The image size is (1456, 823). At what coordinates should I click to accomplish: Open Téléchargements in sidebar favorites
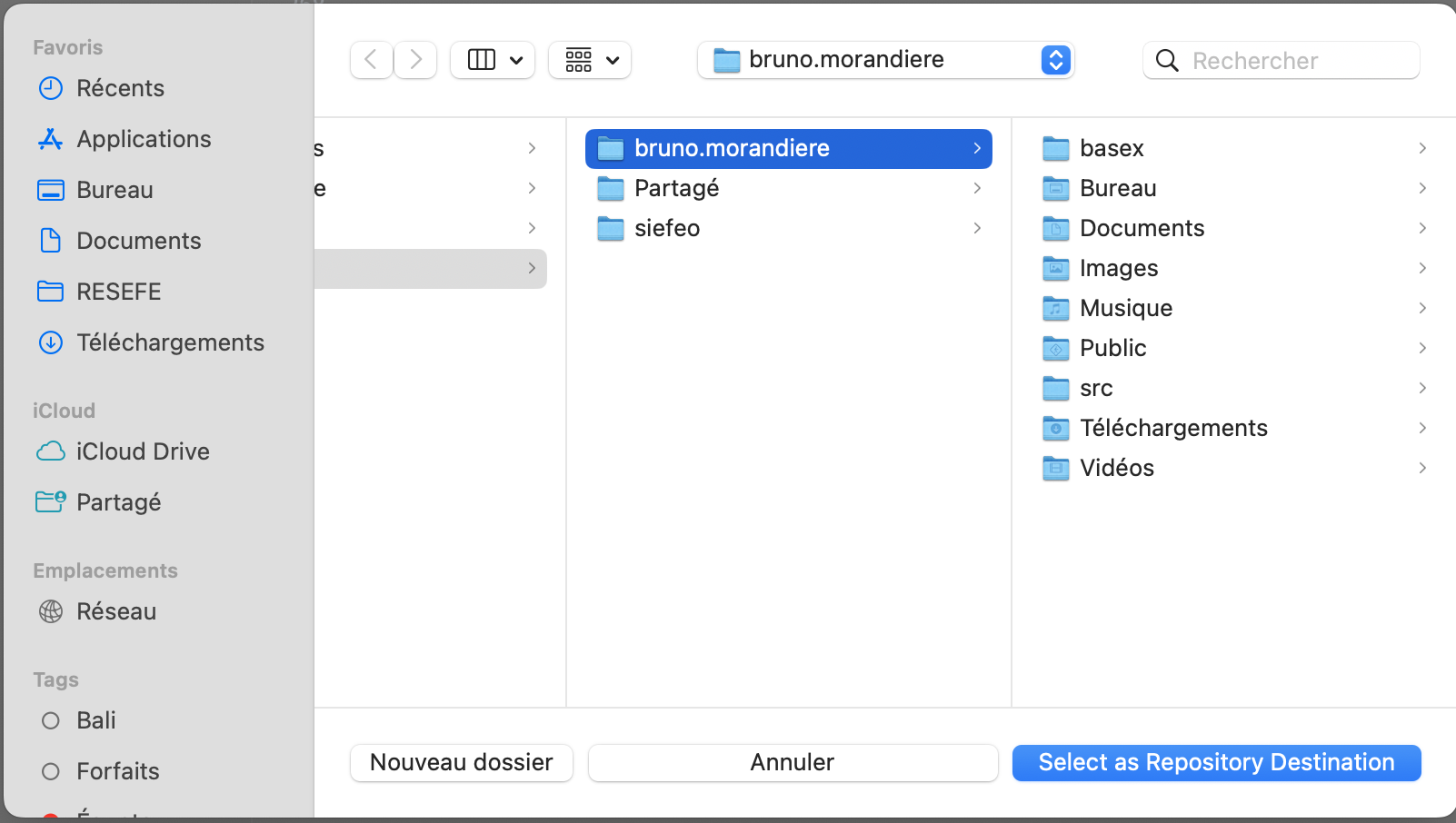[x=170, y=342]
